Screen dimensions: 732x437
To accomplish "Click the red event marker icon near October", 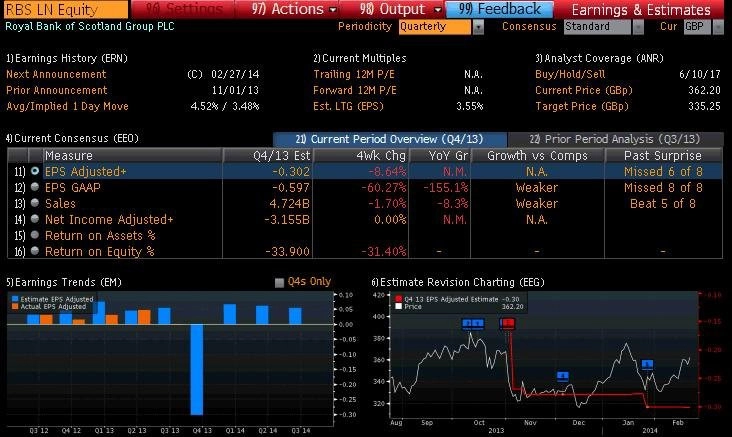I will tap(507, 323).
